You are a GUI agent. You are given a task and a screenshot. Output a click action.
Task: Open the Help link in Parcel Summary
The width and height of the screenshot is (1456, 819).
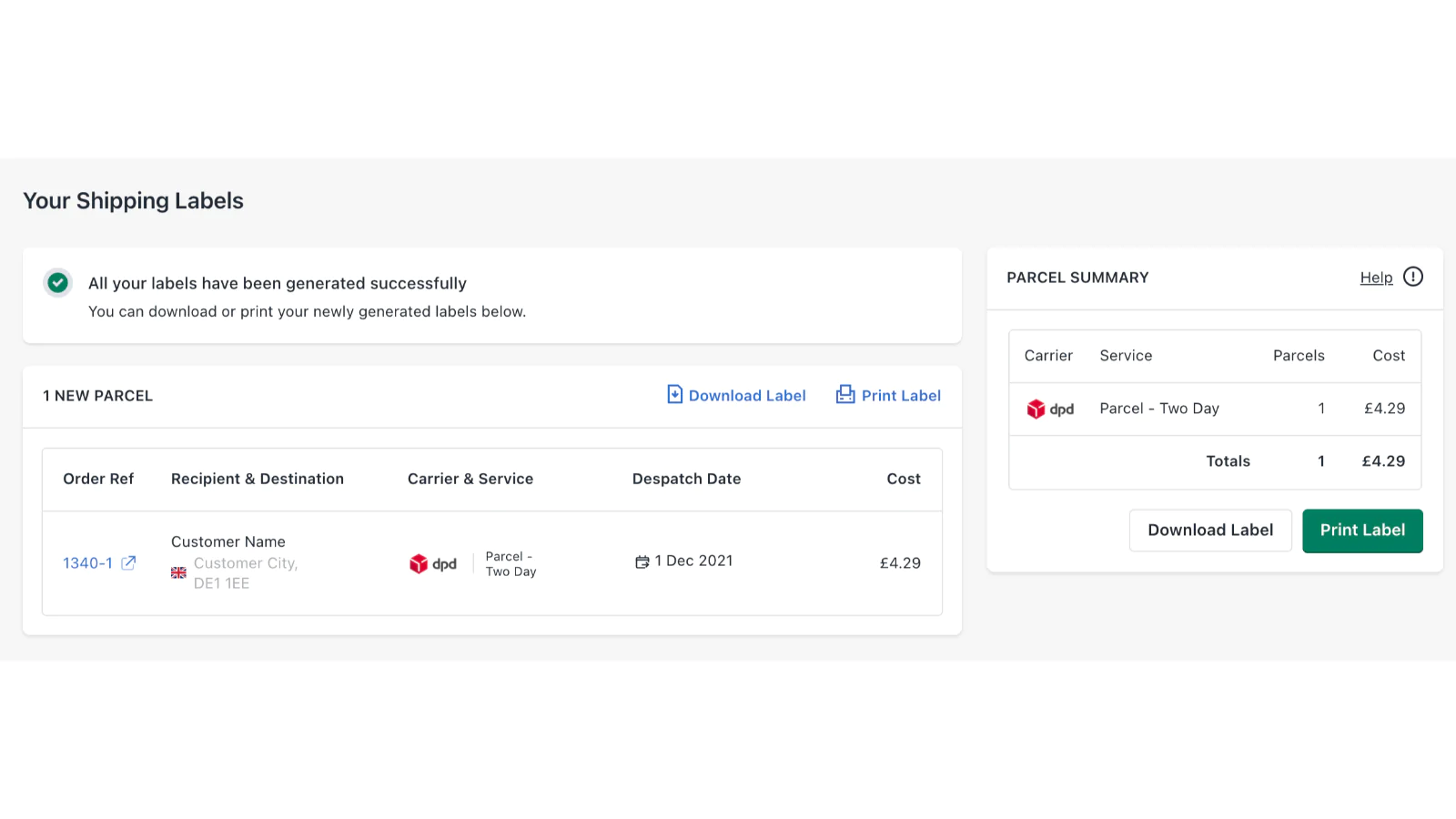pos(1376,278)
